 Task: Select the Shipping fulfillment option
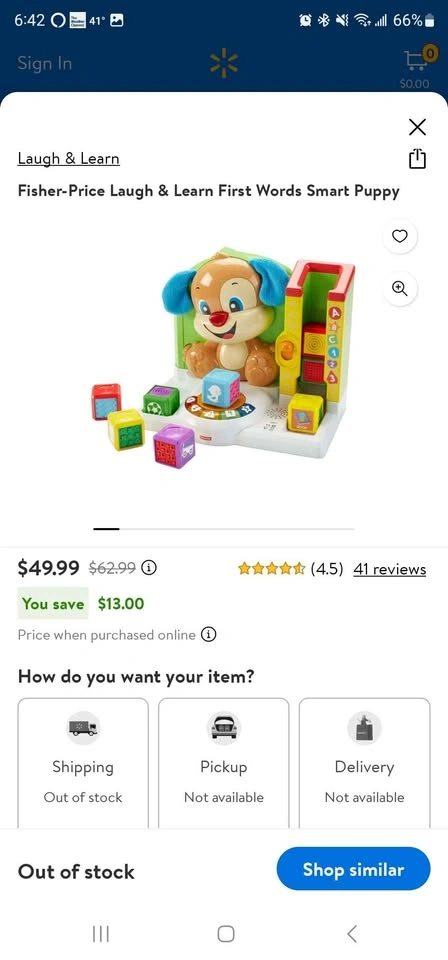[x=83, y=763]
